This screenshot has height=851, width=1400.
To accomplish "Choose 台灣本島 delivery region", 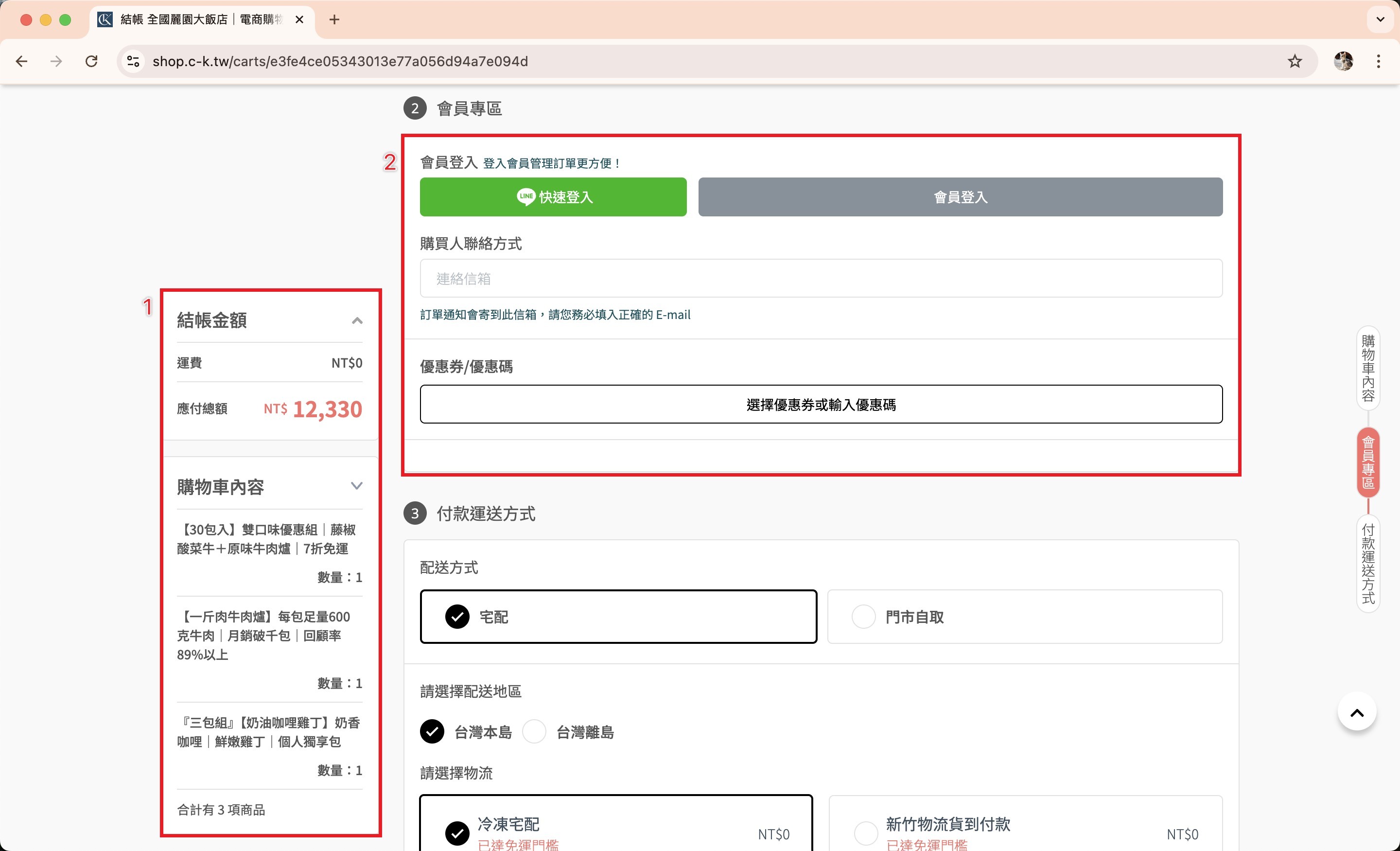I will tap(466, 732).
